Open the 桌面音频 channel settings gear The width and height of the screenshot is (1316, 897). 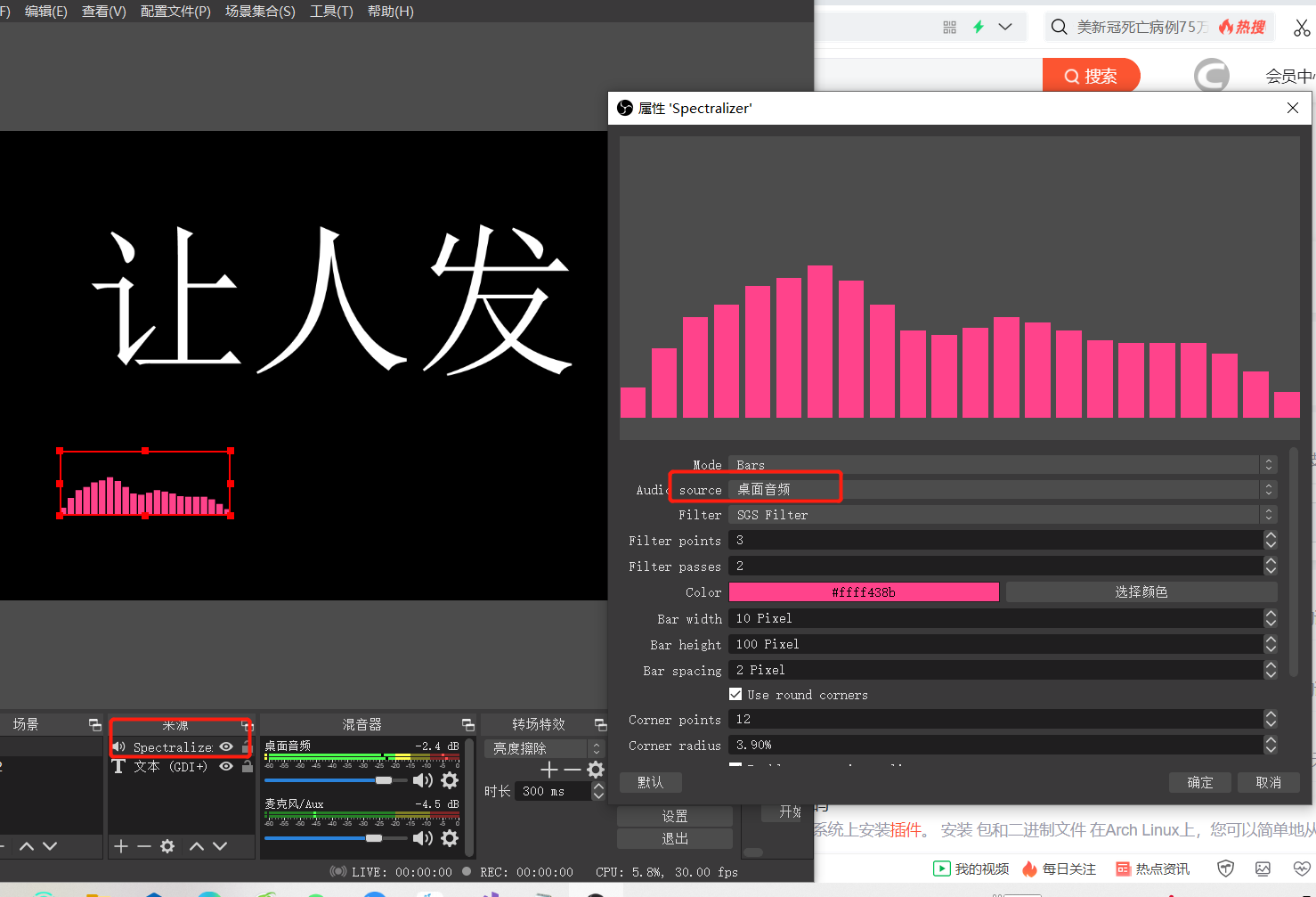(450, 780)
